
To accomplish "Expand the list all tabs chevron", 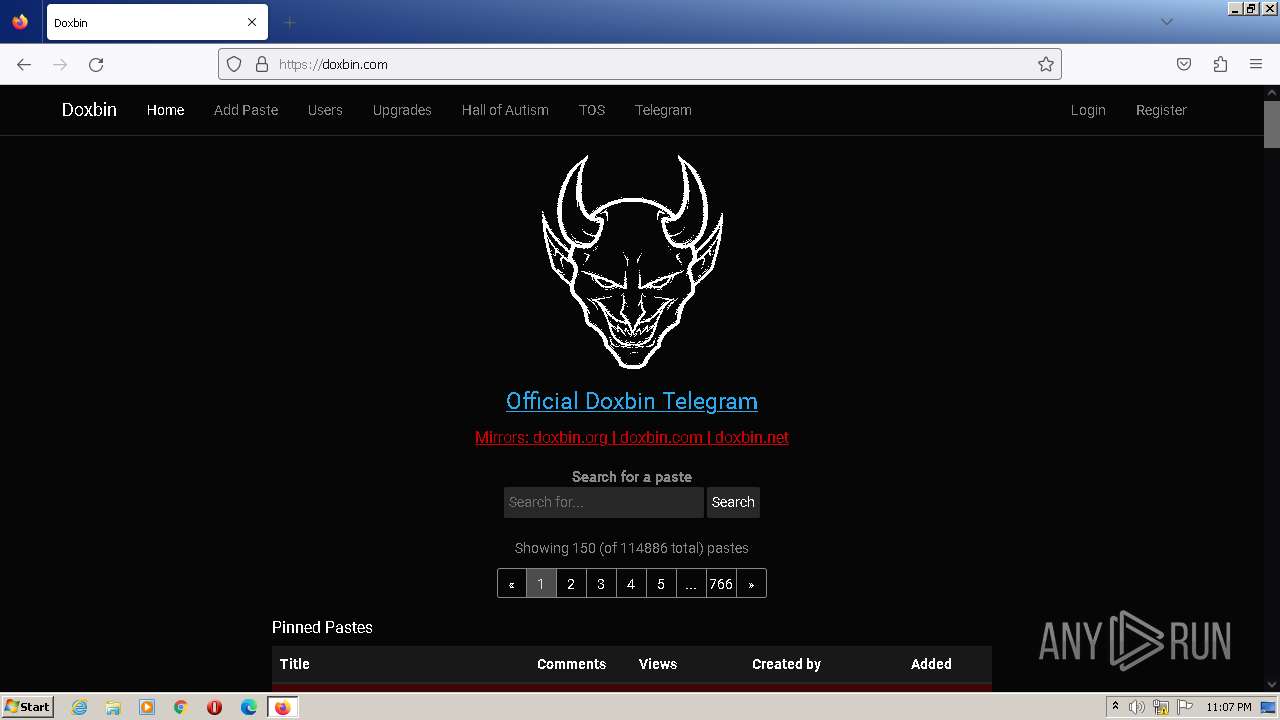I will [x=1166, y=22].
